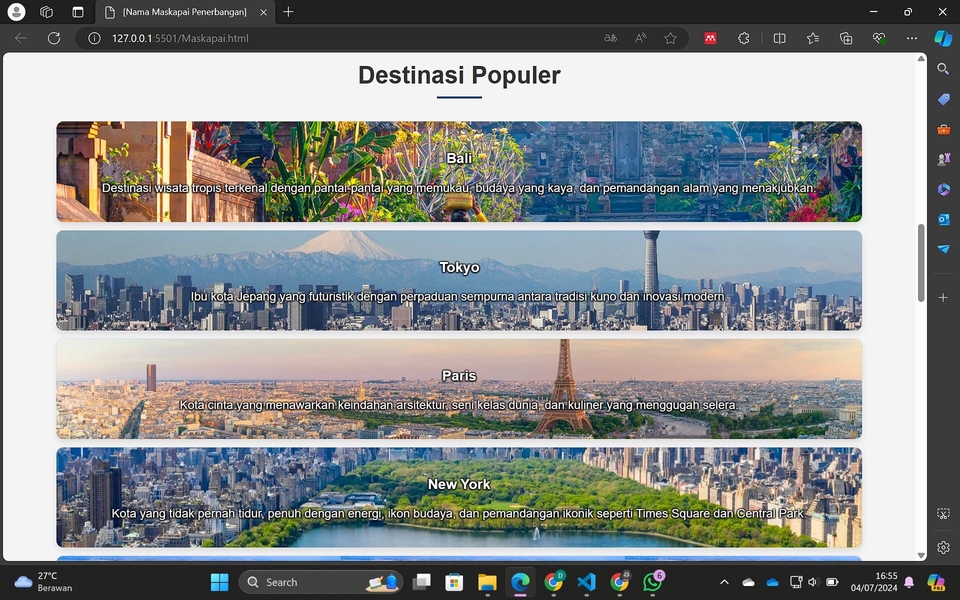Open the weather widget showing 27°C Berawan
This screenshot has height=600, width=960.
tap(43, 582)
